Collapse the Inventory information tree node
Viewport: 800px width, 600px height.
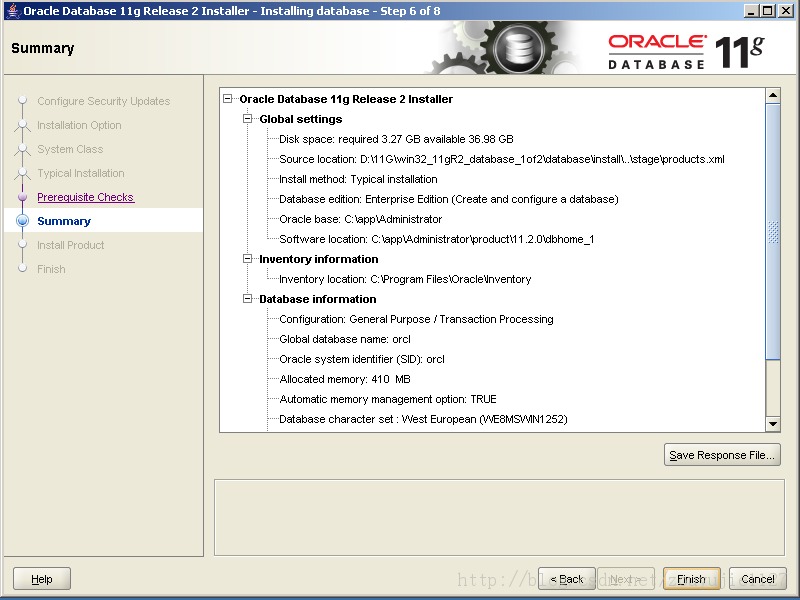249,259
